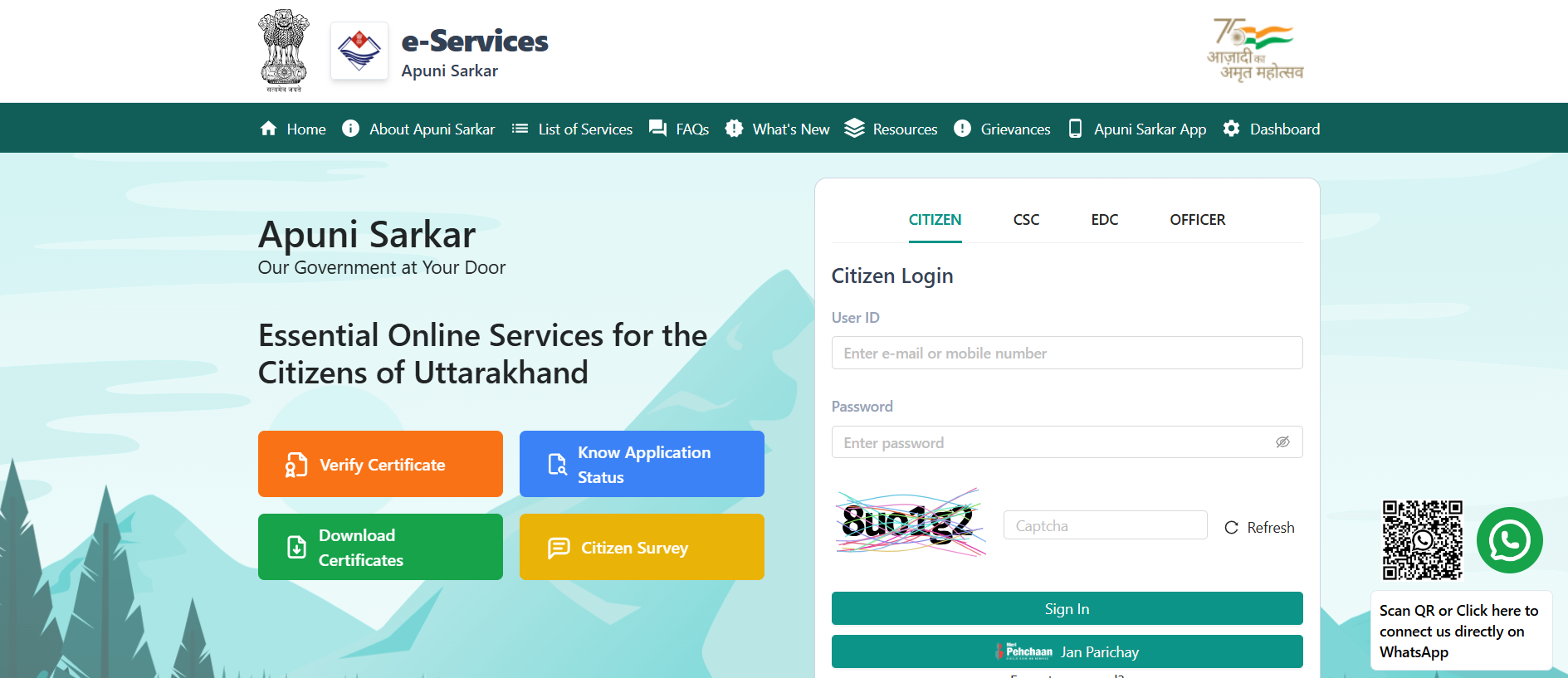Open List of Services menu
The width and height of the screenshot is (1568, 678).
coord(572,129)
